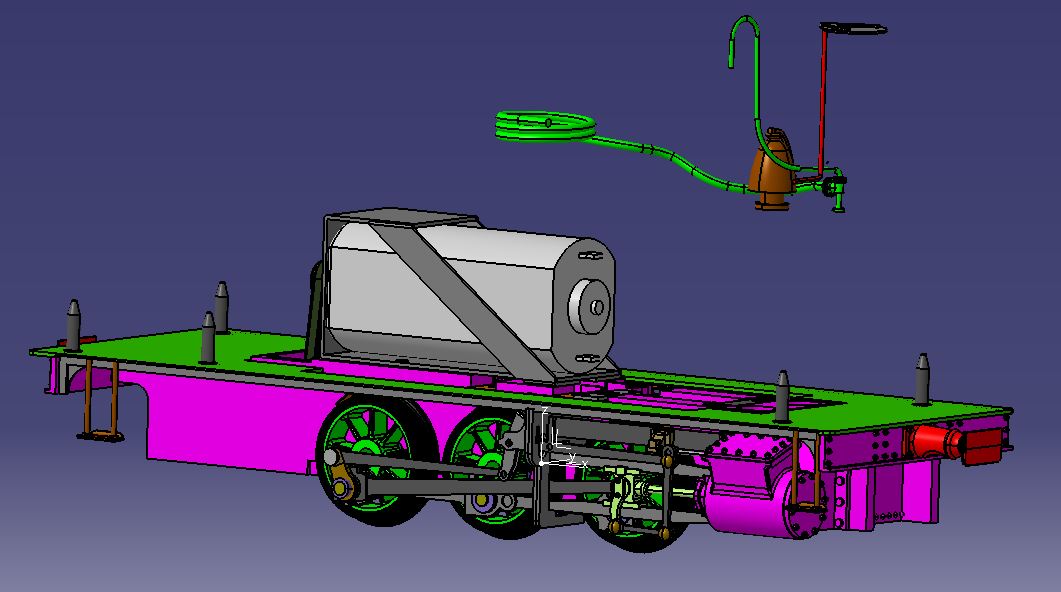Select the grey post at far left corner
The width and height of the screenshot is (1061, 592).
pos(73,325)
